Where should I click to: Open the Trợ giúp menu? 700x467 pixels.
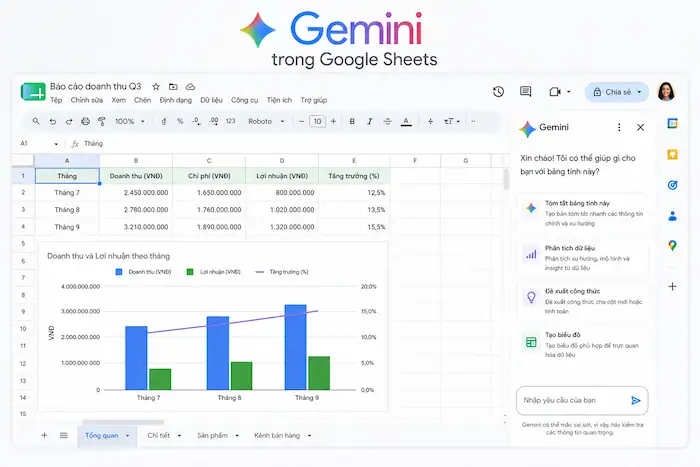314,100
